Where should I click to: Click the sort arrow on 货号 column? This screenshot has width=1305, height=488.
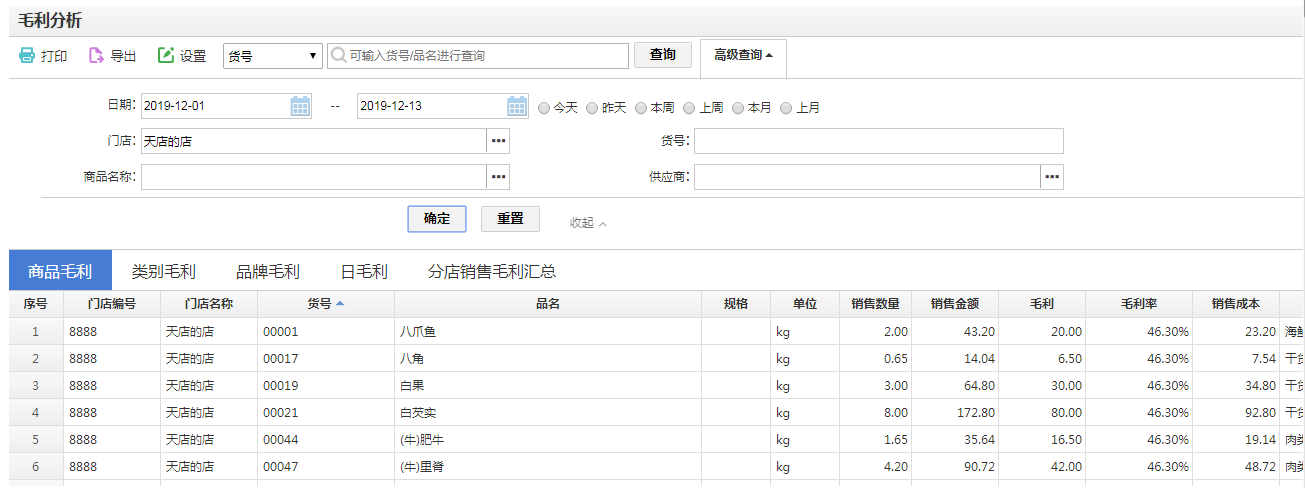[x=339, y=304]
